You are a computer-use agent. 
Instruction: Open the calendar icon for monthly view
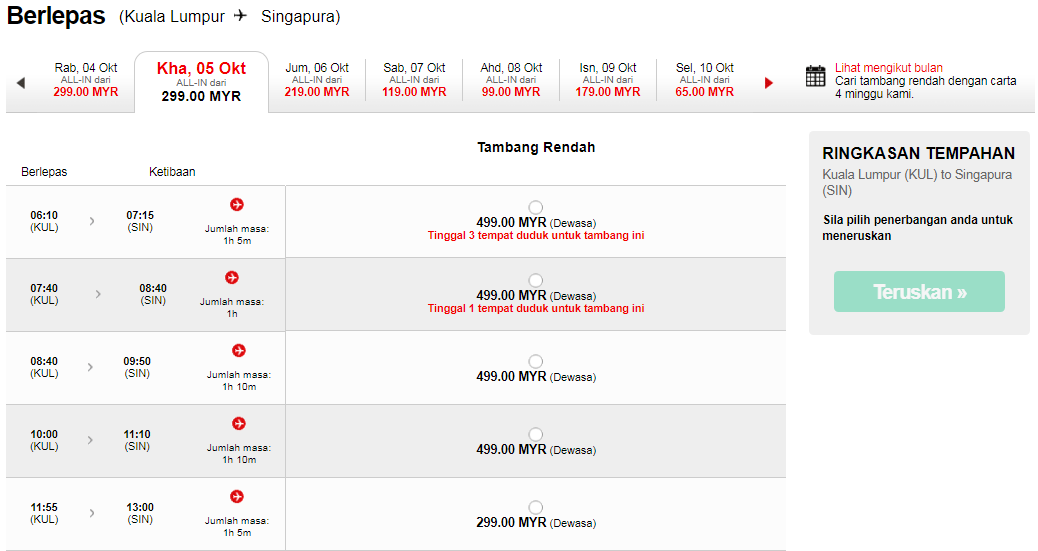click(816, 76)
